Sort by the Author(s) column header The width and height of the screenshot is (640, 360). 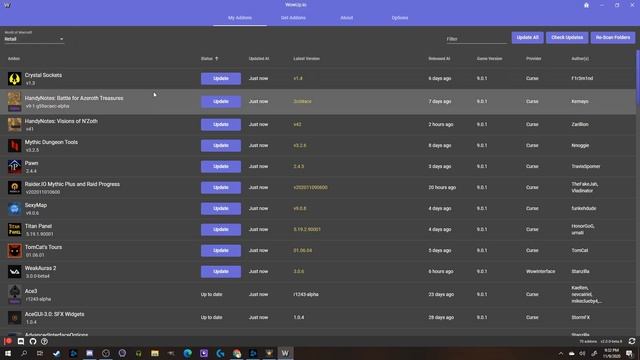tap(580, 59)
